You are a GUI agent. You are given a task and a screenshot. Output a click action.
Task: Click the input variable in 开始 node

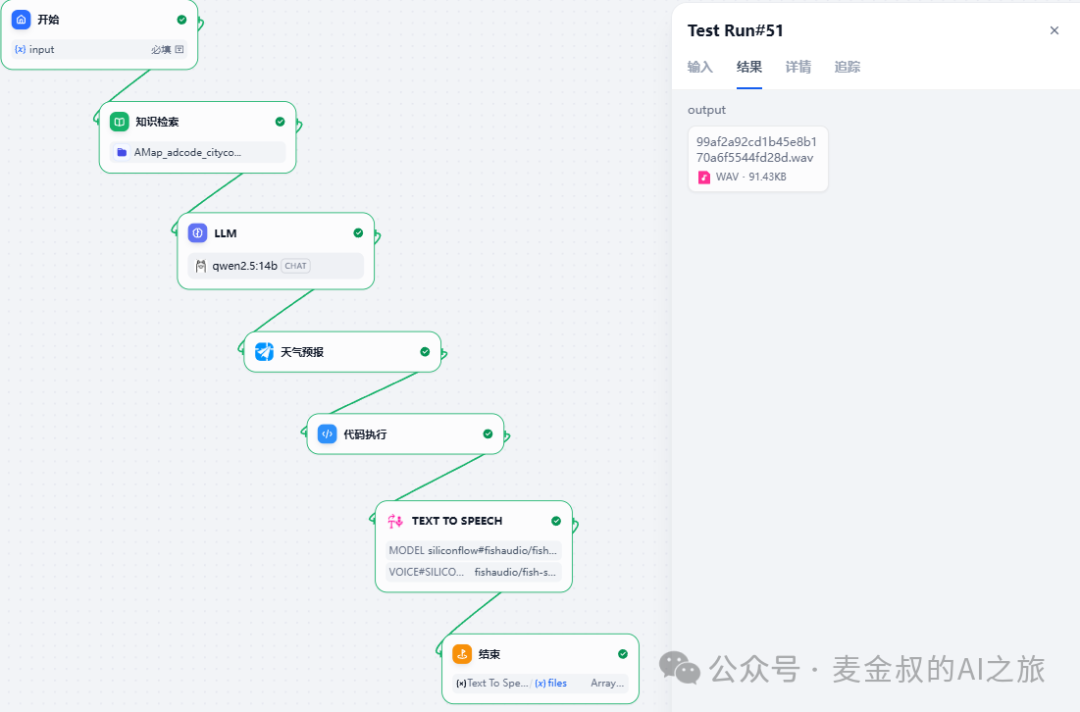[42, 49]
